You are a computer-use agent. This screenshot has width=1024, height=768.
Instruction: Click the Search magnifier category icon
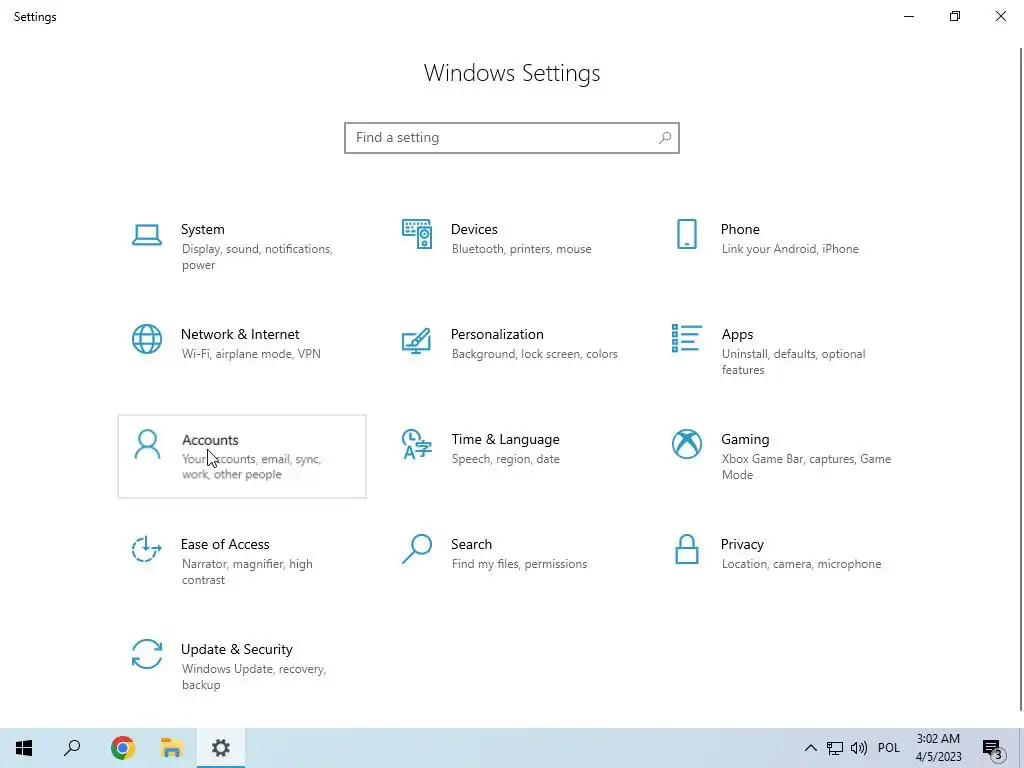417,549
